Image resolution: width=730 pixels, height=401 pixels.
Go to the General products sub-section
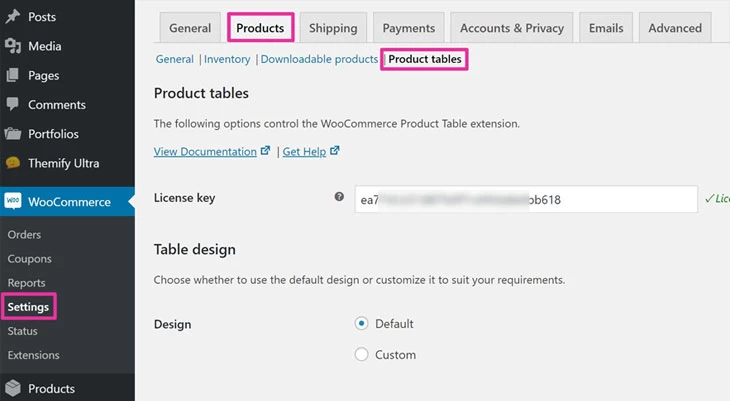(175, 59)
